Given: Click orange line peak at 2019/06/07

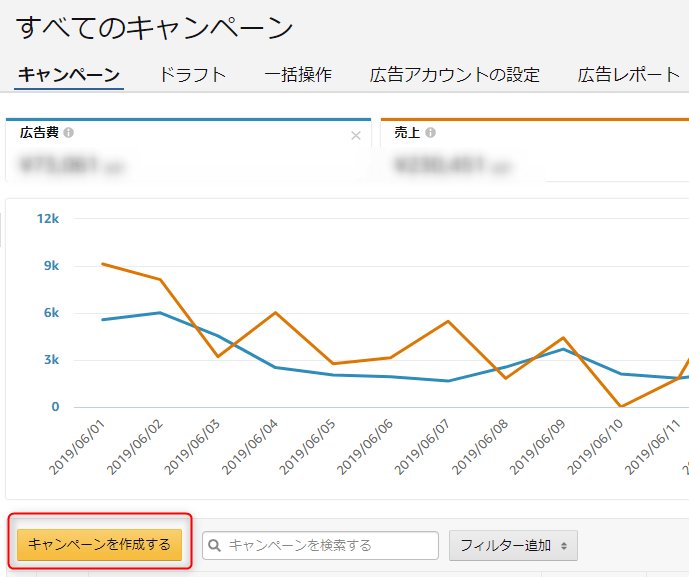Looking at the screenshot, I should (448, 321).
